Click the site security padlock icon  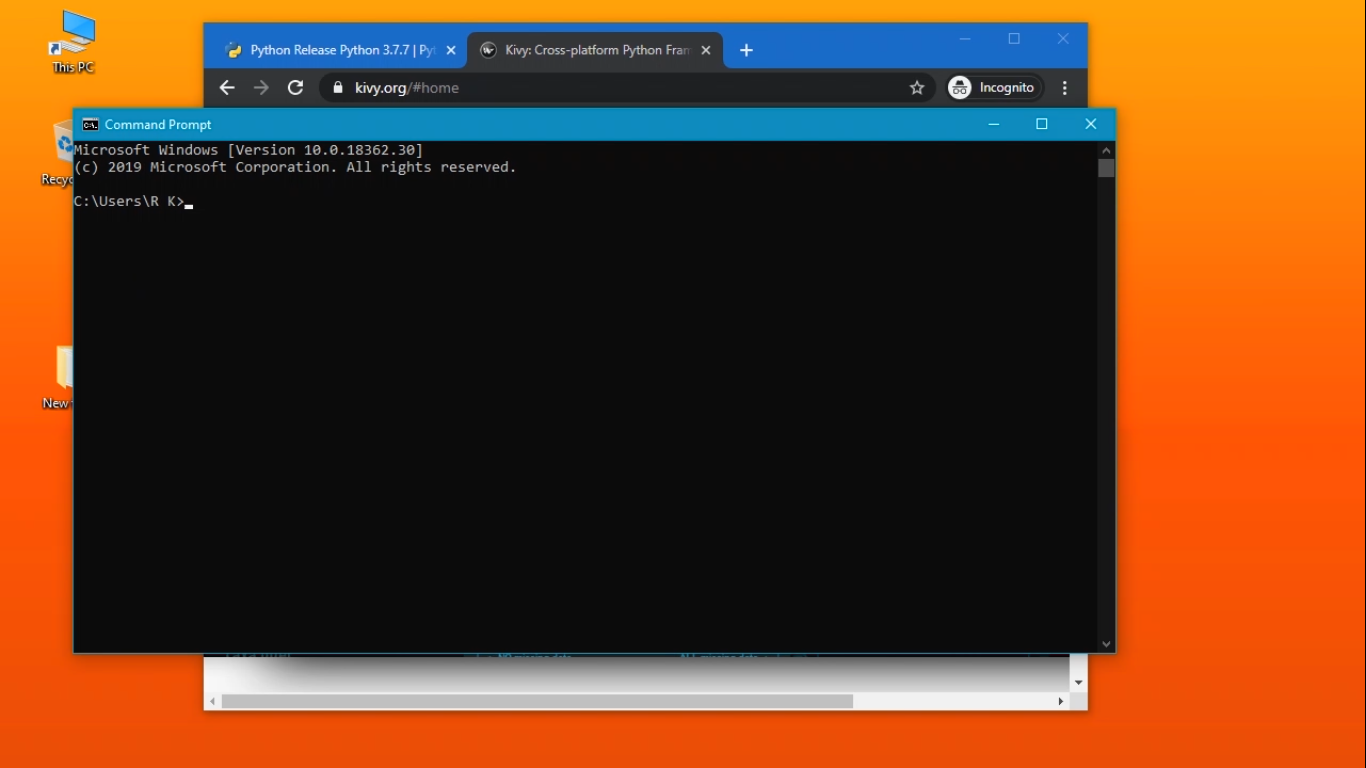pyautogui.click(x=337, y=88)
